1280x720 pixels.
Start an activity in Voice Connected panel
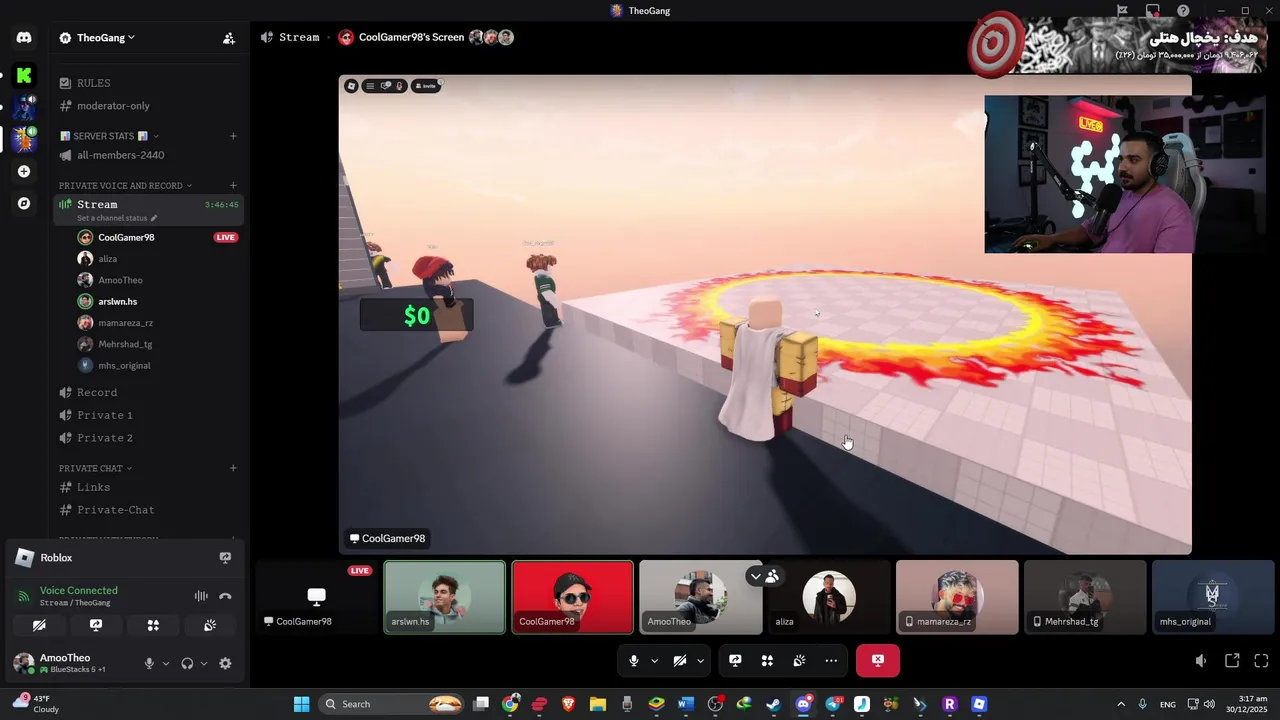(153, 625)
